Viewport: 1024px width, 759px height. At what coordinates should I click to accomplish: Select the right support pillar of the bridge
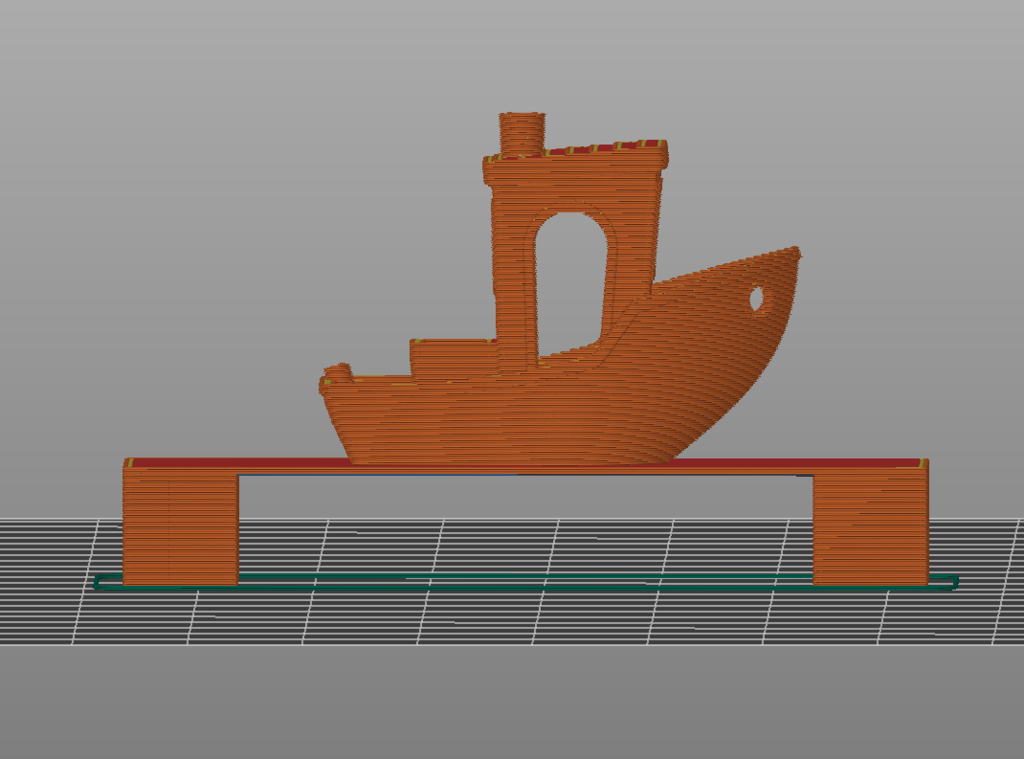point(871,529)
